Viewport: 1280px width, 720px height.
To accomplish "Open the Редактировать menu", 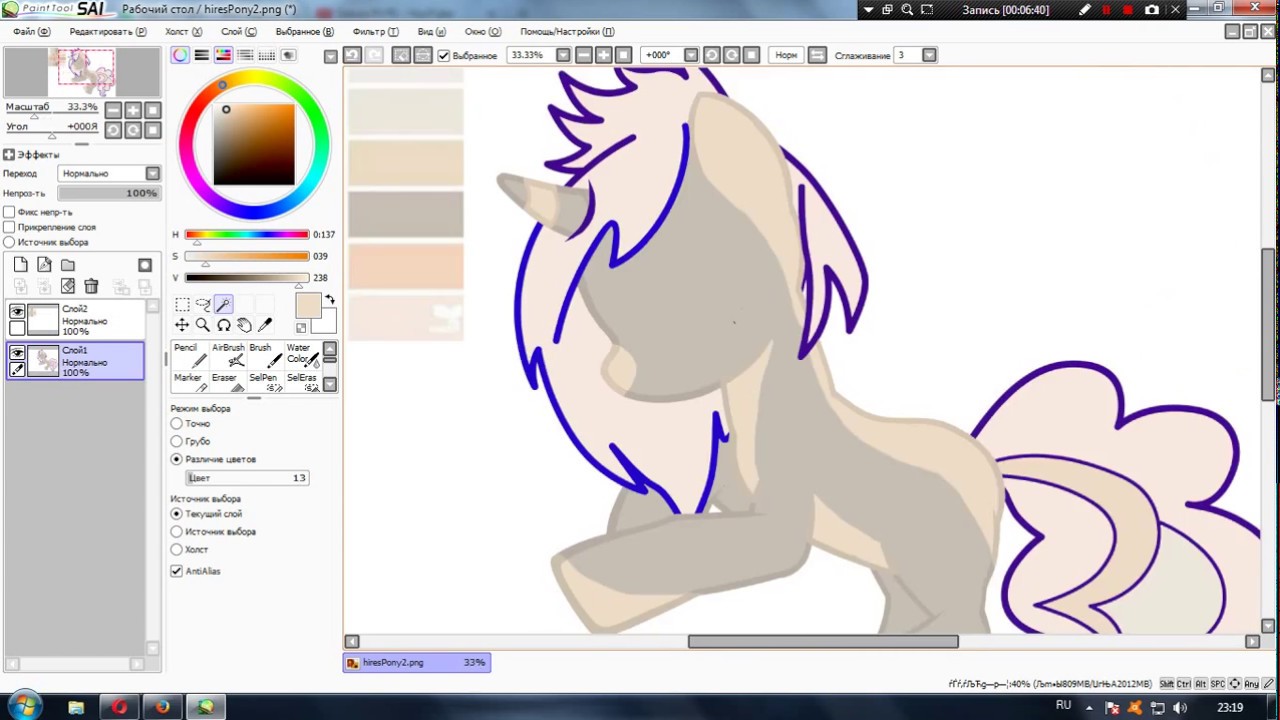I will tap(107, 32).
